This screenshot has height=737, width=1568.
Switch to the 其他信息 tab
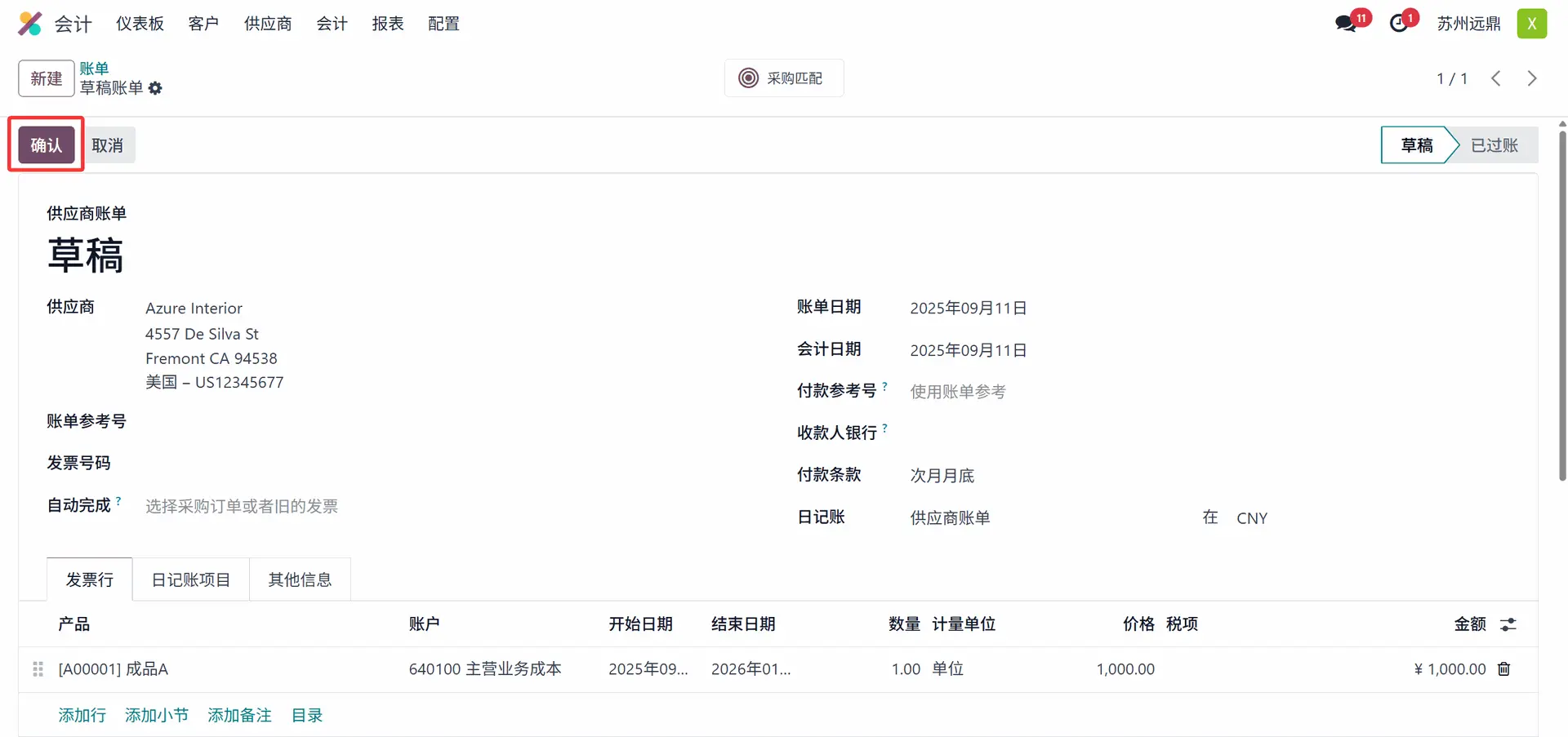(300, 579)
